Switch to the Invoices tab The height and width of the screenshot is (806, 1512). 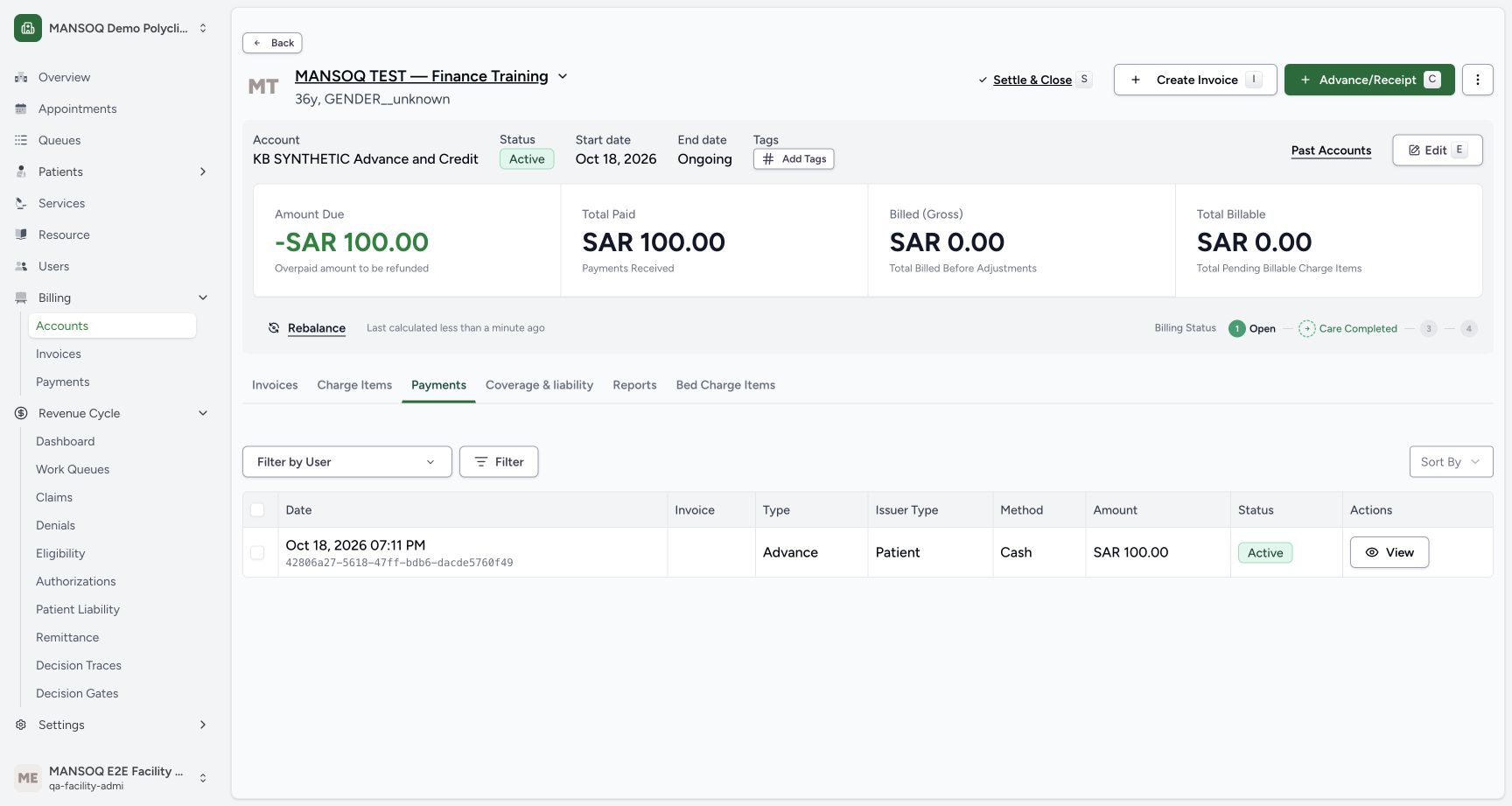[x=275, y=385]
